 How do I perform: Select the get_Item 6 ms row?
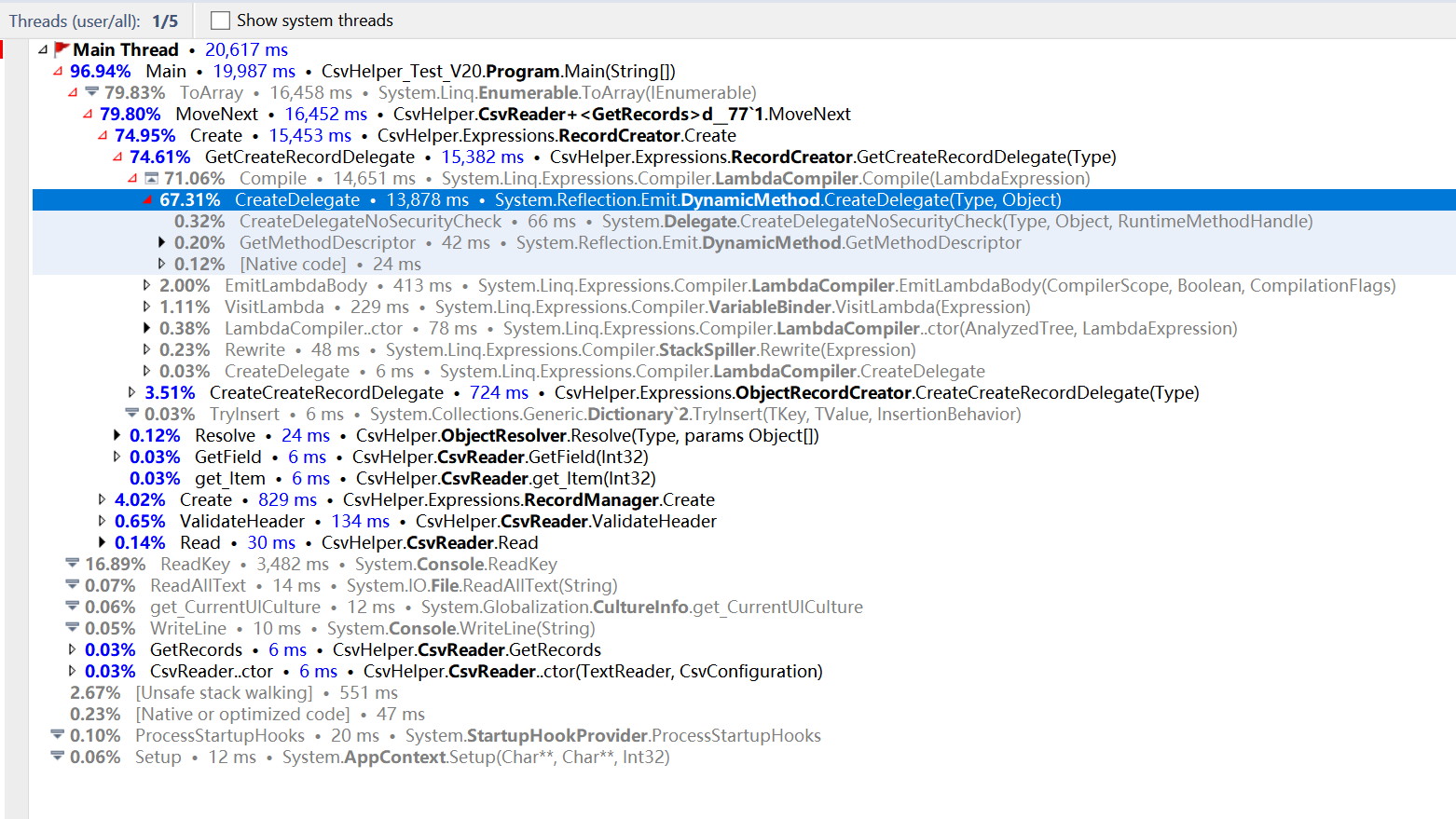click(x=744, y=478)
